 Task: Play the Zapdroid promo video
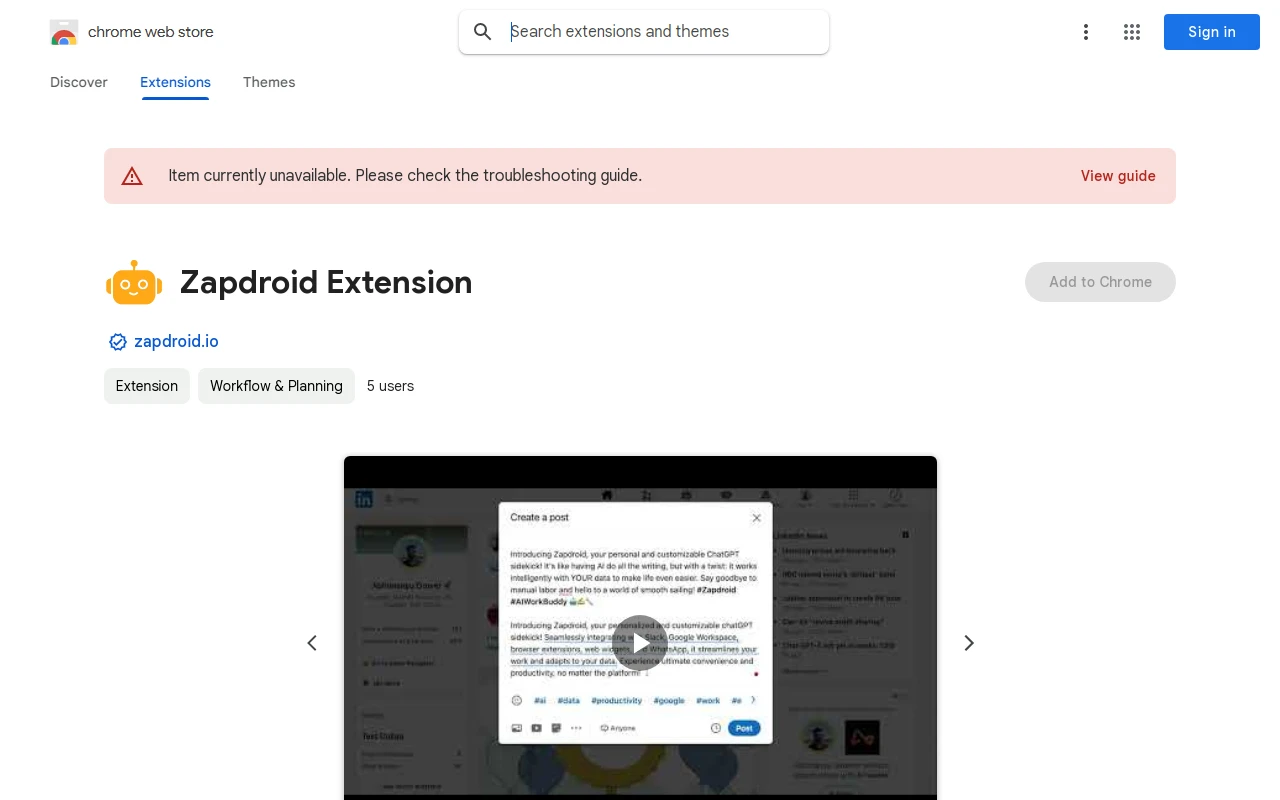(x=640, y=642)
